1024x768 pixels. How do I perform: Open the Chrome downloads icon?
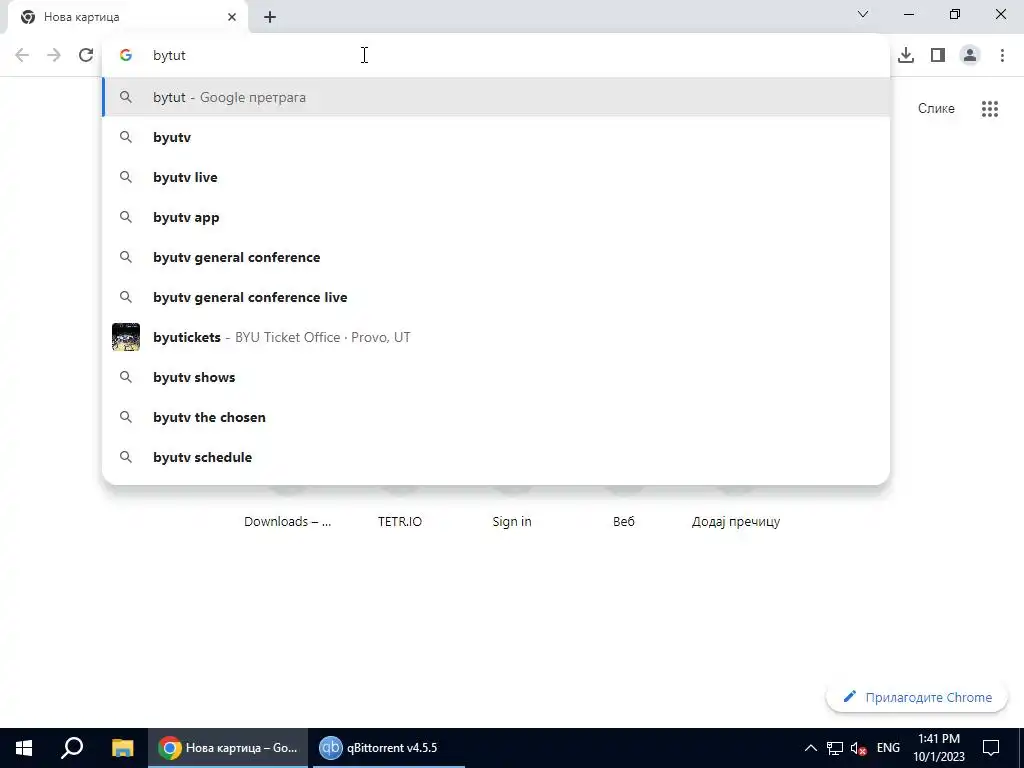coord(906,56)
